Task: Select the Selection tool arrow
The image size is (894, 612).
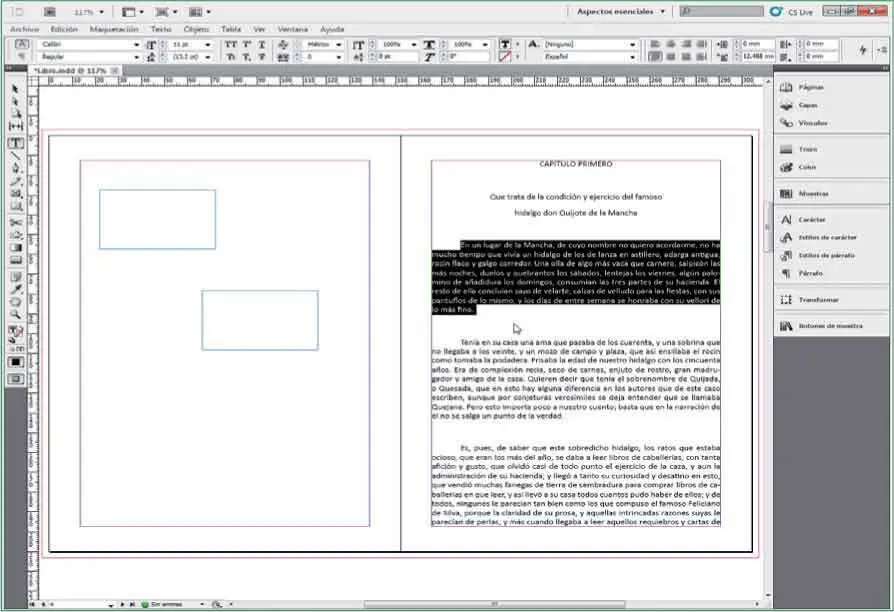Action: coord(15,89)
